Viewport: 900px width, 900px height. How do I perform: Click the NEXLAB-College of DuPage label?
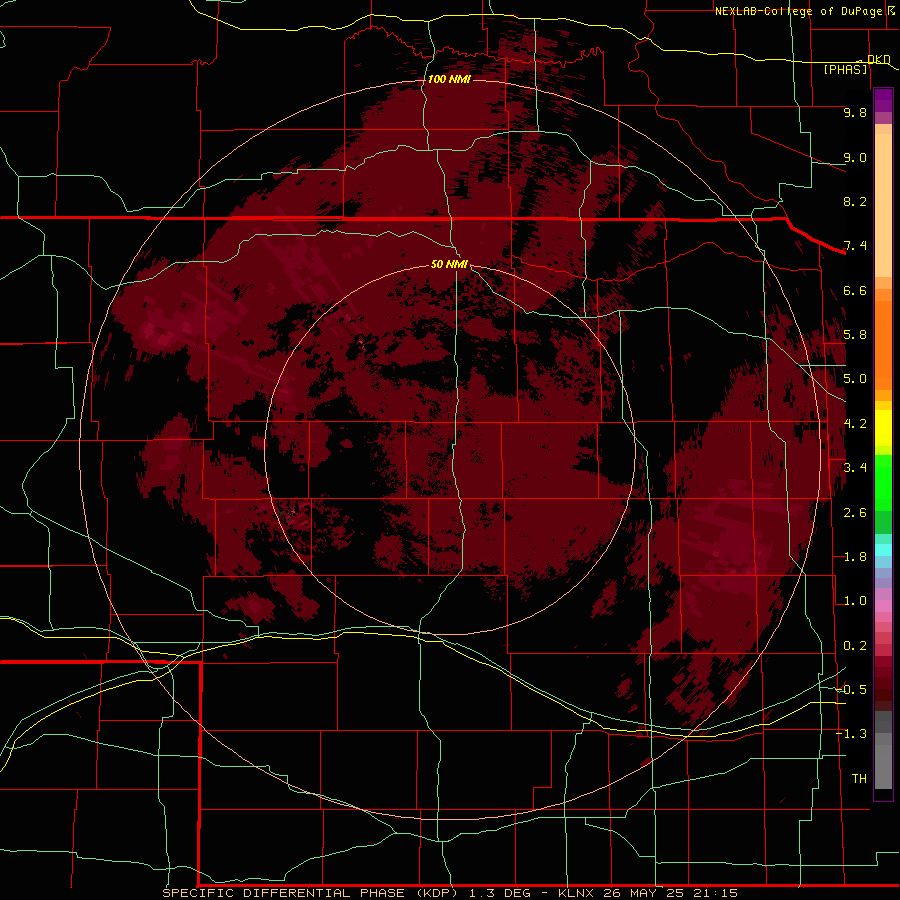coord(798,11)
